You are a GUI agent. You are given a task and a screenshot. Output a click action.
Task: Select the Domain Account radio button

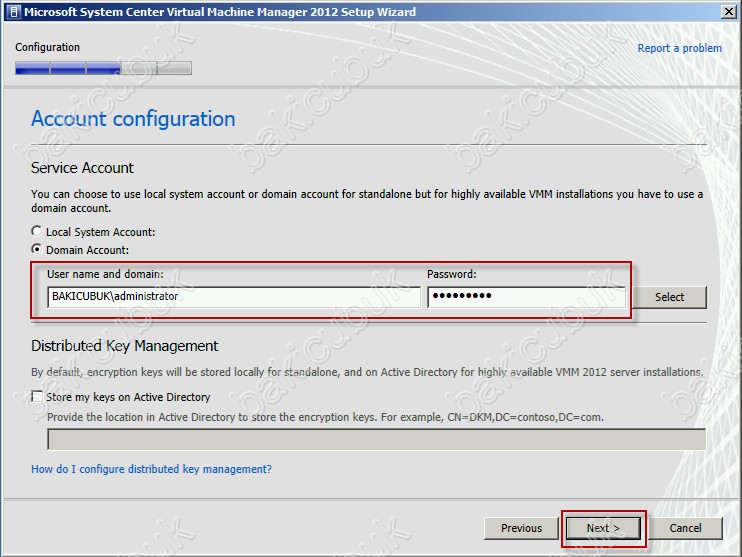36,249
